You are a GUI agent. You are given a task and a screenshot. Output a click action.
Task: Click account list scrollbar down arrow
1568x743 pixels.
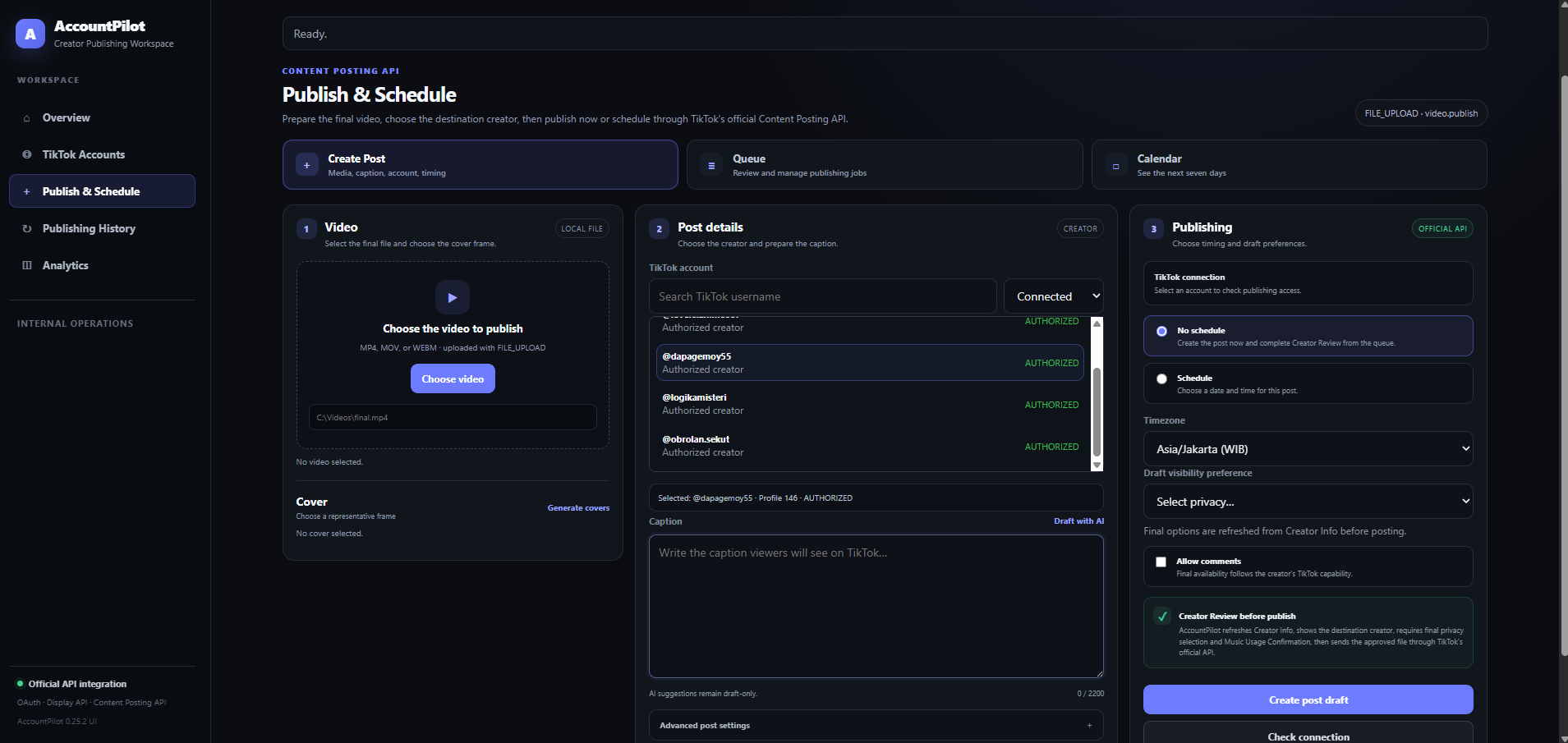[1097, 465]
